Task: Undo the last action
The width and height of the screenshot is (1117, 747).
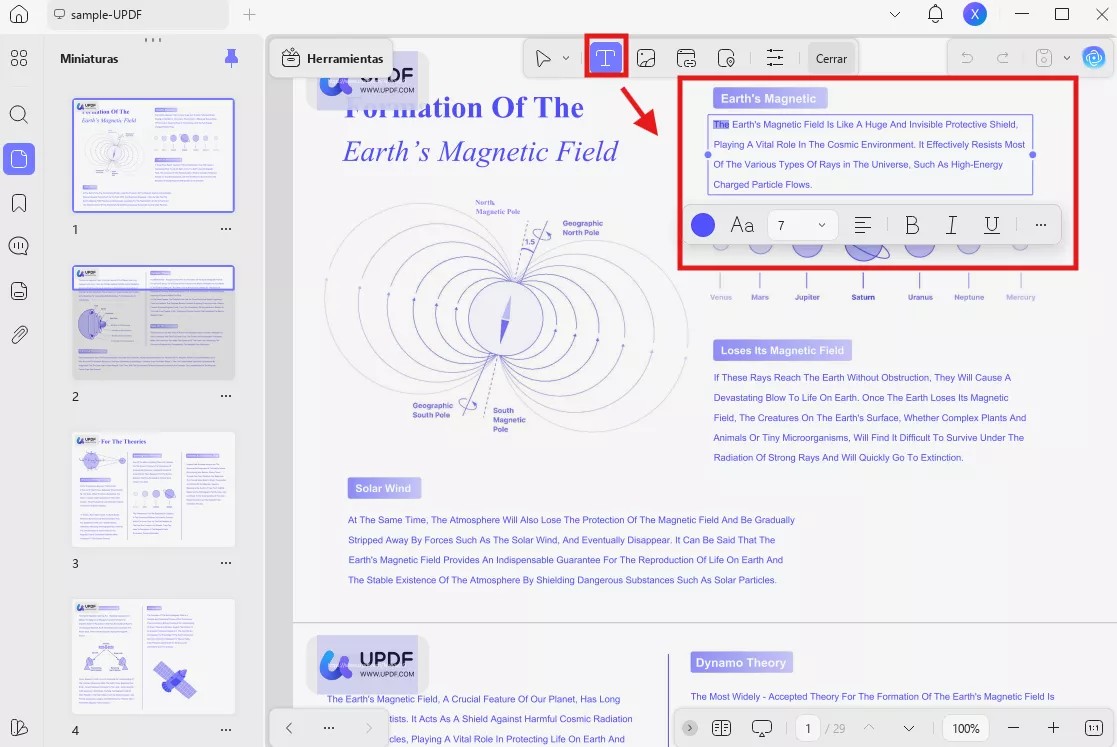Action: pyautogui.click(x=967, y=58)
